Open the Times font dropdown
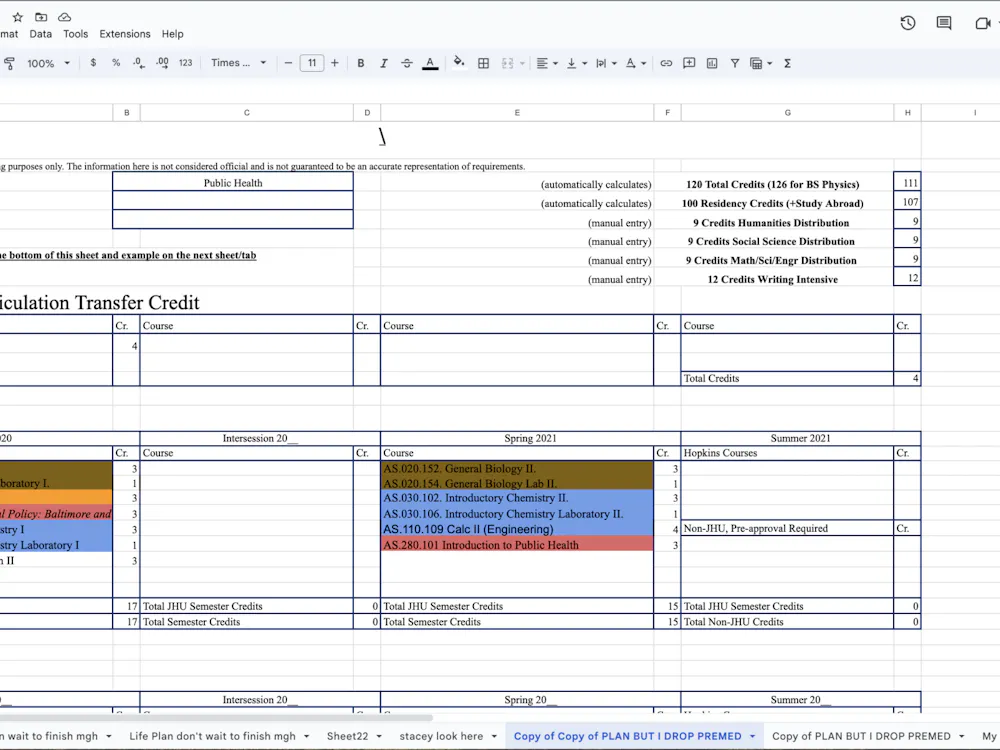The image size is (1000, 750). [239, 63]
